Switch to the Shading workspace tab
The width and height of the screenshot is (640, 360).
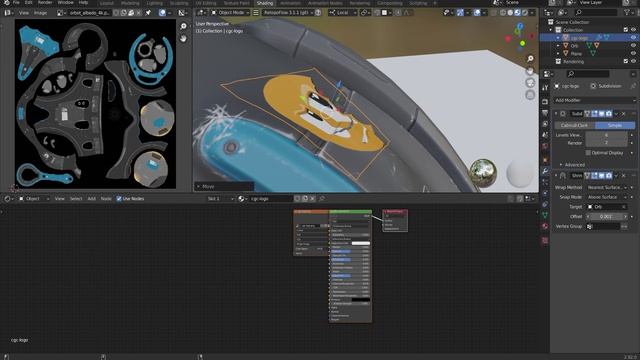pos(264,3)
